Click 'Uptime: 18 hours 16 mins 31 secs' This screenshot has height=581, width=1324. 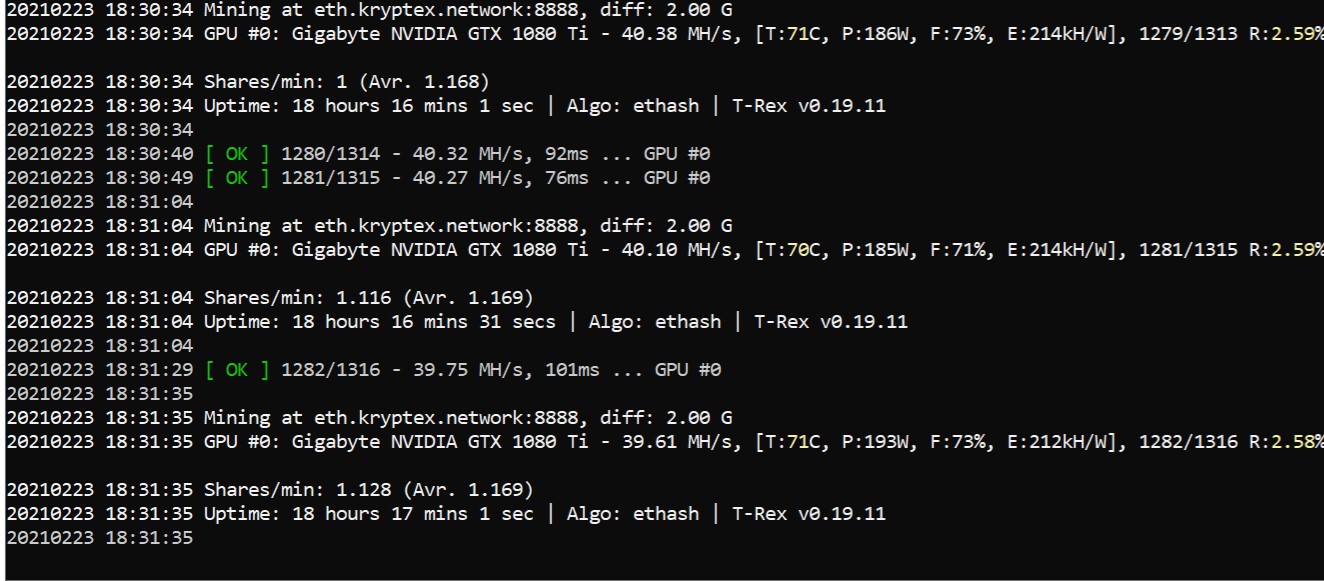[380, 322]
